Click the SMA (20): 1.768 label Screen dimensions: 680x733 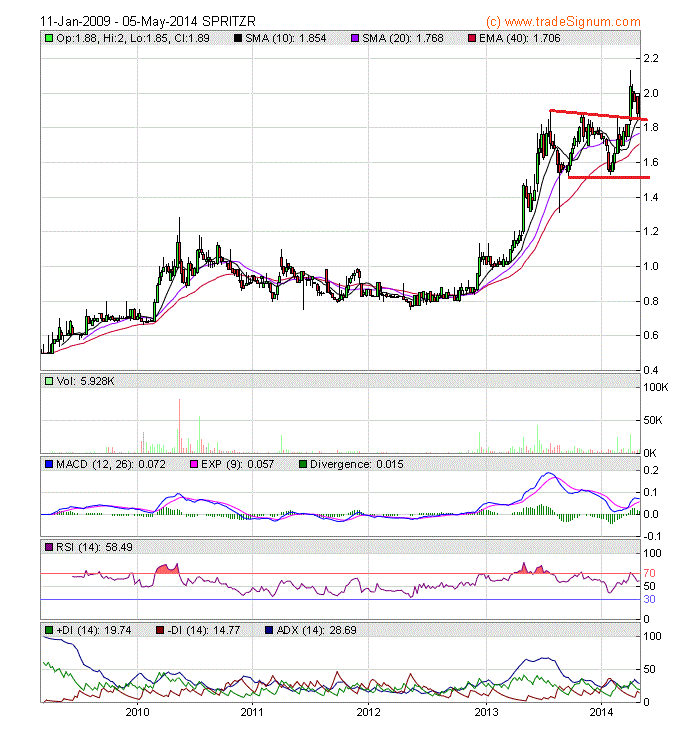tap(403, 38)
